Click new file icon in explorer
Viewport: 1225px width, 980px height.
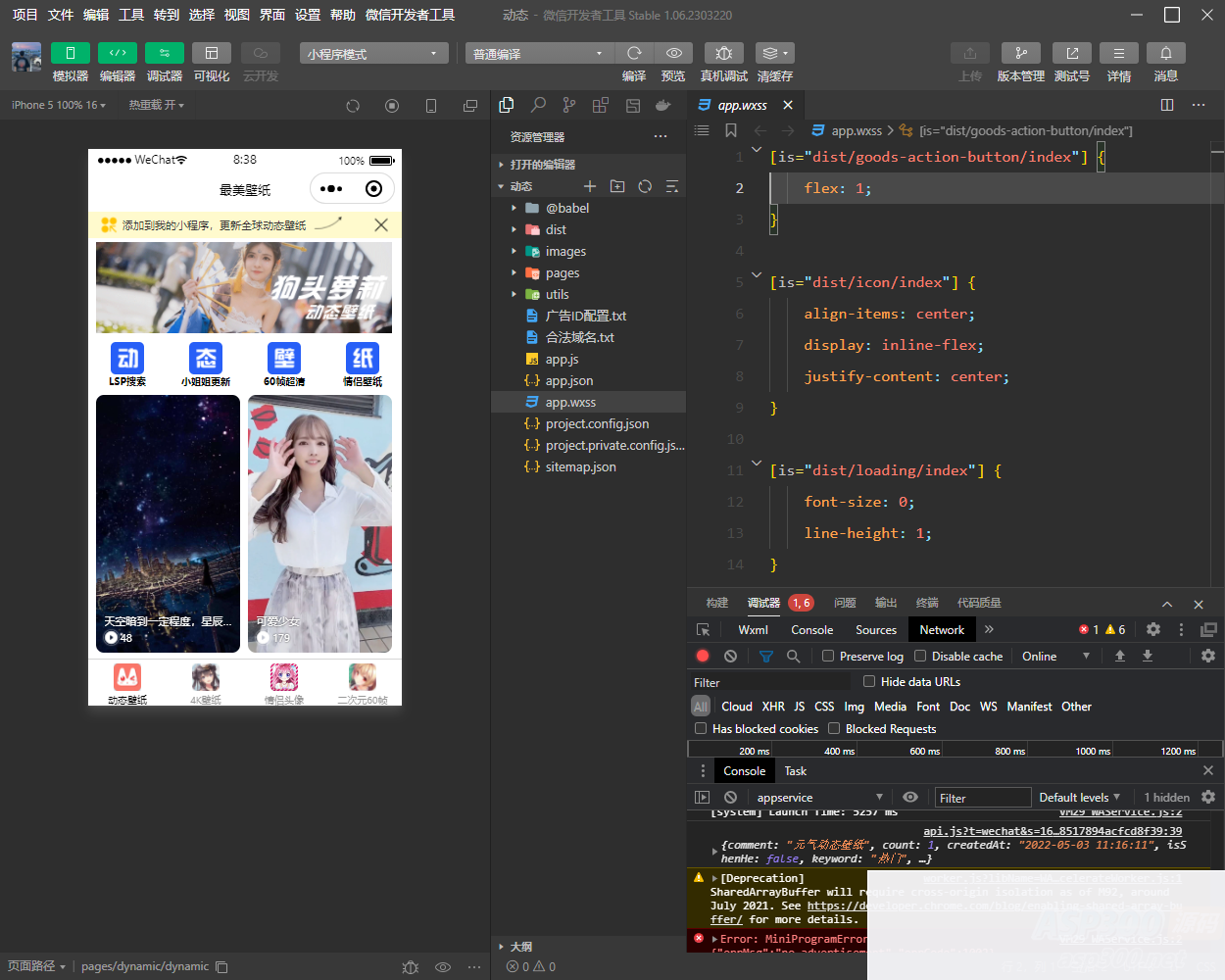(x=590, y=186)
